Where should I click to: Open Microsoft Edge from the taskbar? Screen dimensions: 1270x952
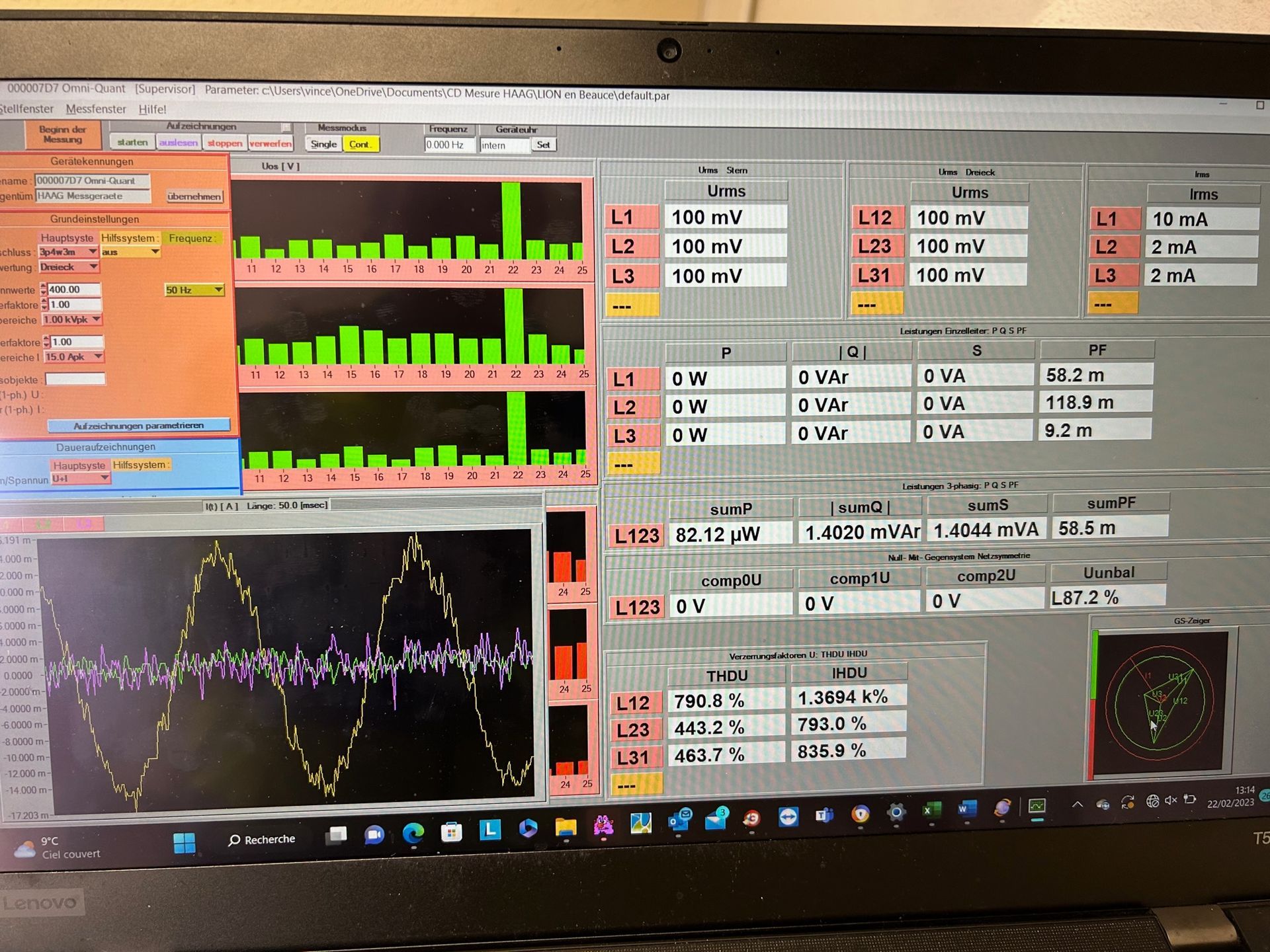point(413,834)
